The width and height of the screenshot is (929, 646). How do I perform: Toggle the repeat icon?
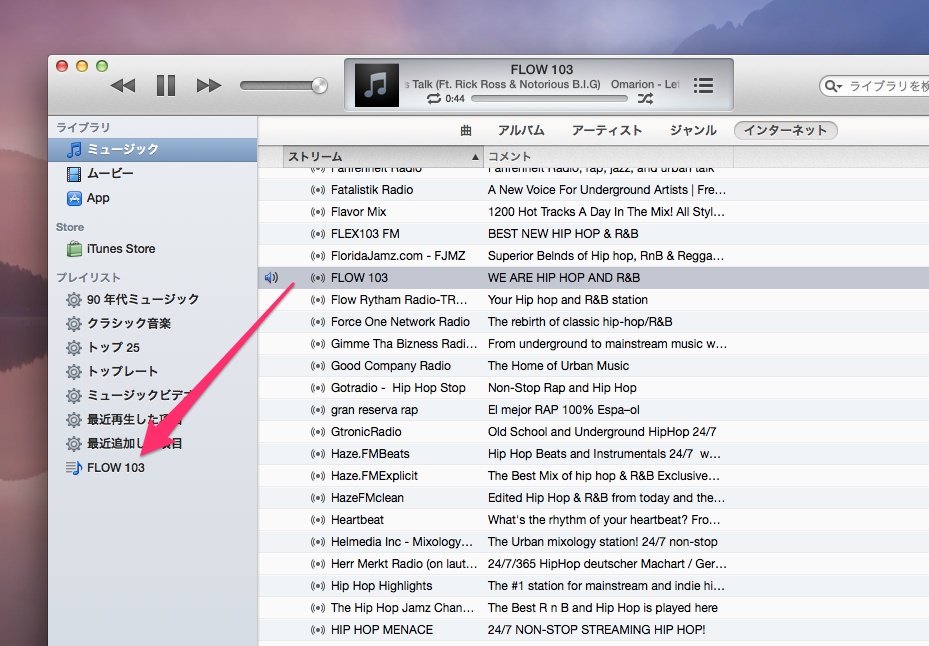433,98
